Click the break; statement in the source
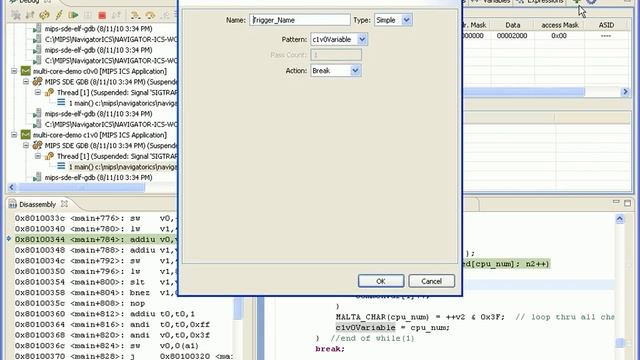This screenshot has height=360, width=640. tap(330, 349)
